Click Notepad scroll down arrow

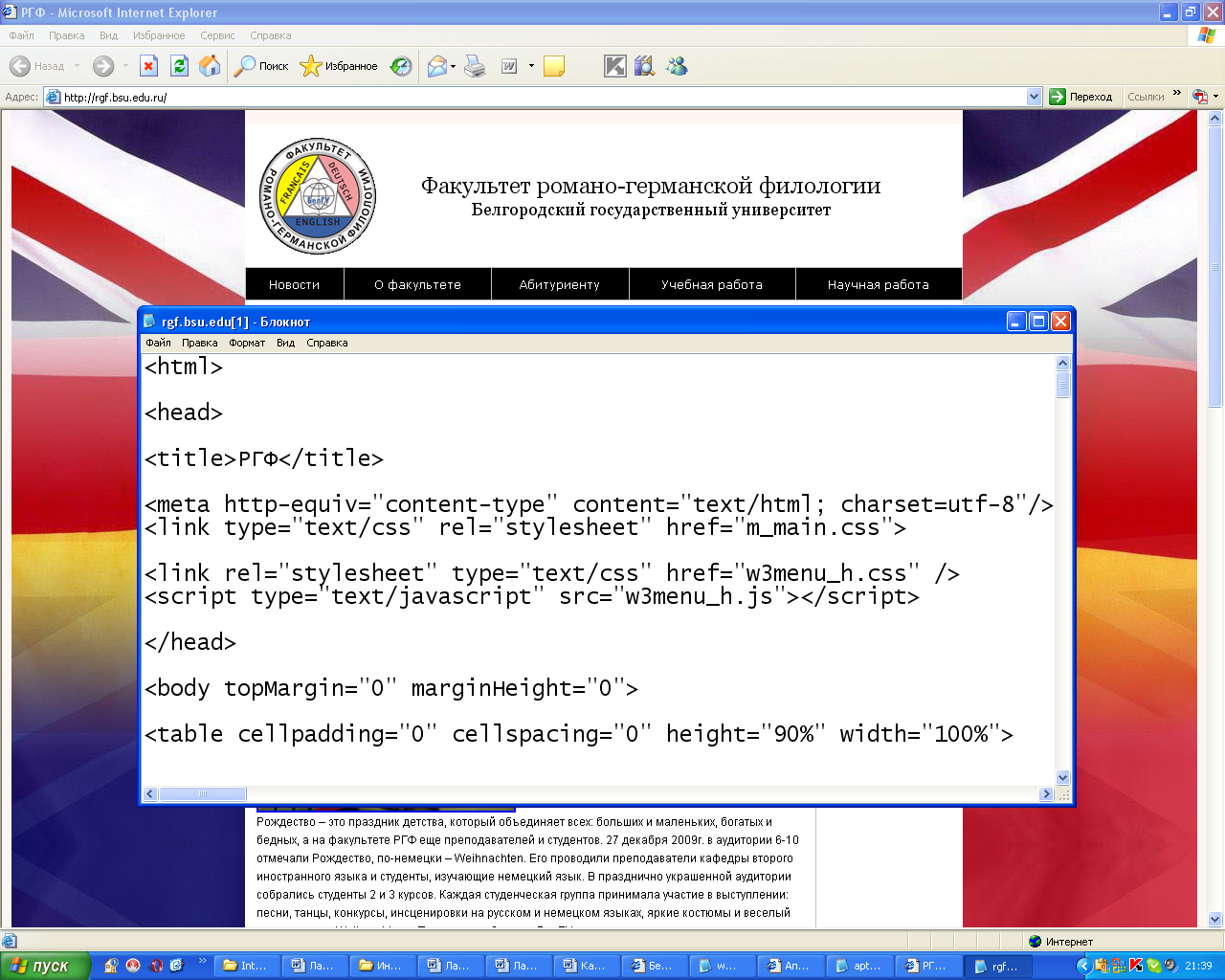click(1062, 778)
